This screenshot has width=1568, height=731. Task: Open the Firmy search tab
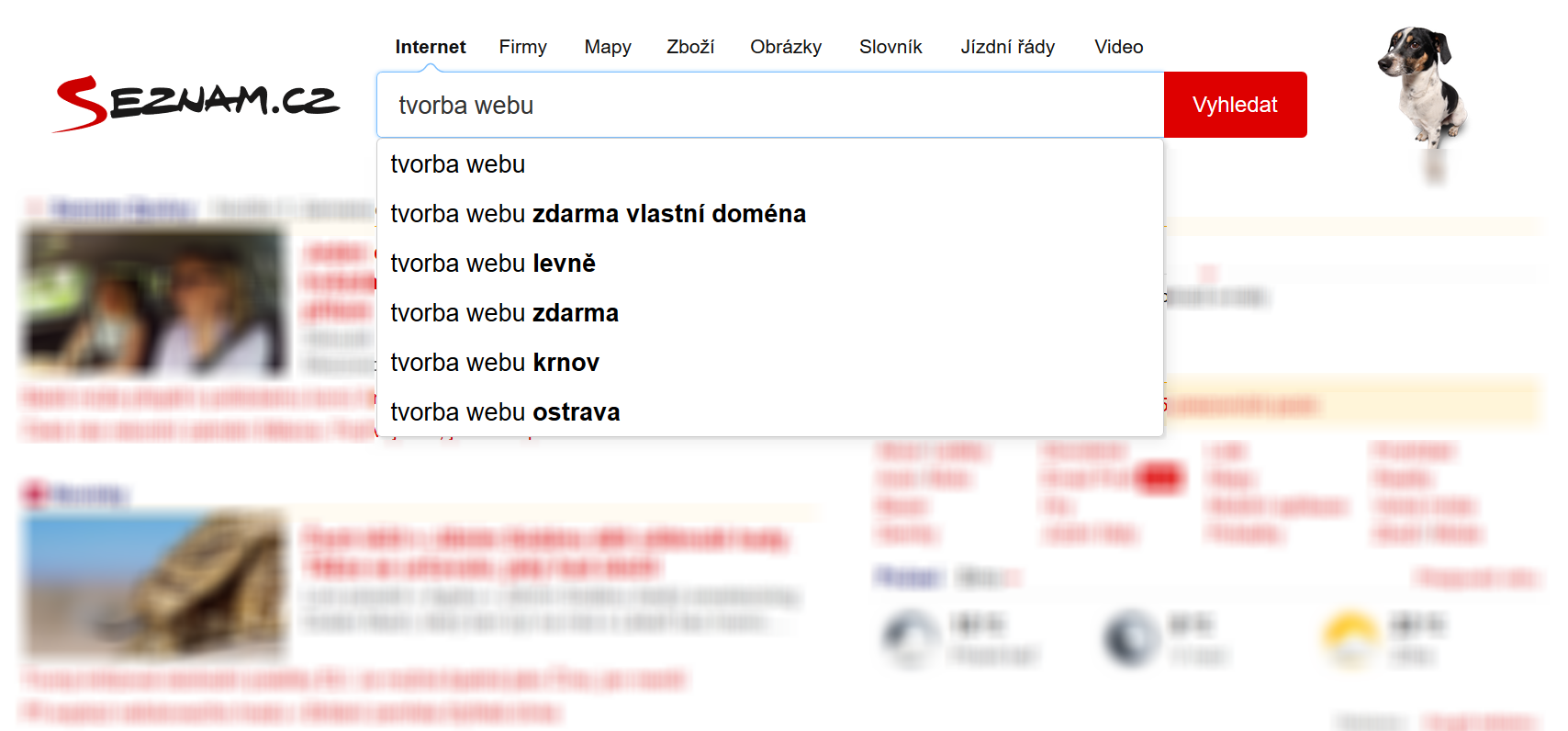(522, 47)
